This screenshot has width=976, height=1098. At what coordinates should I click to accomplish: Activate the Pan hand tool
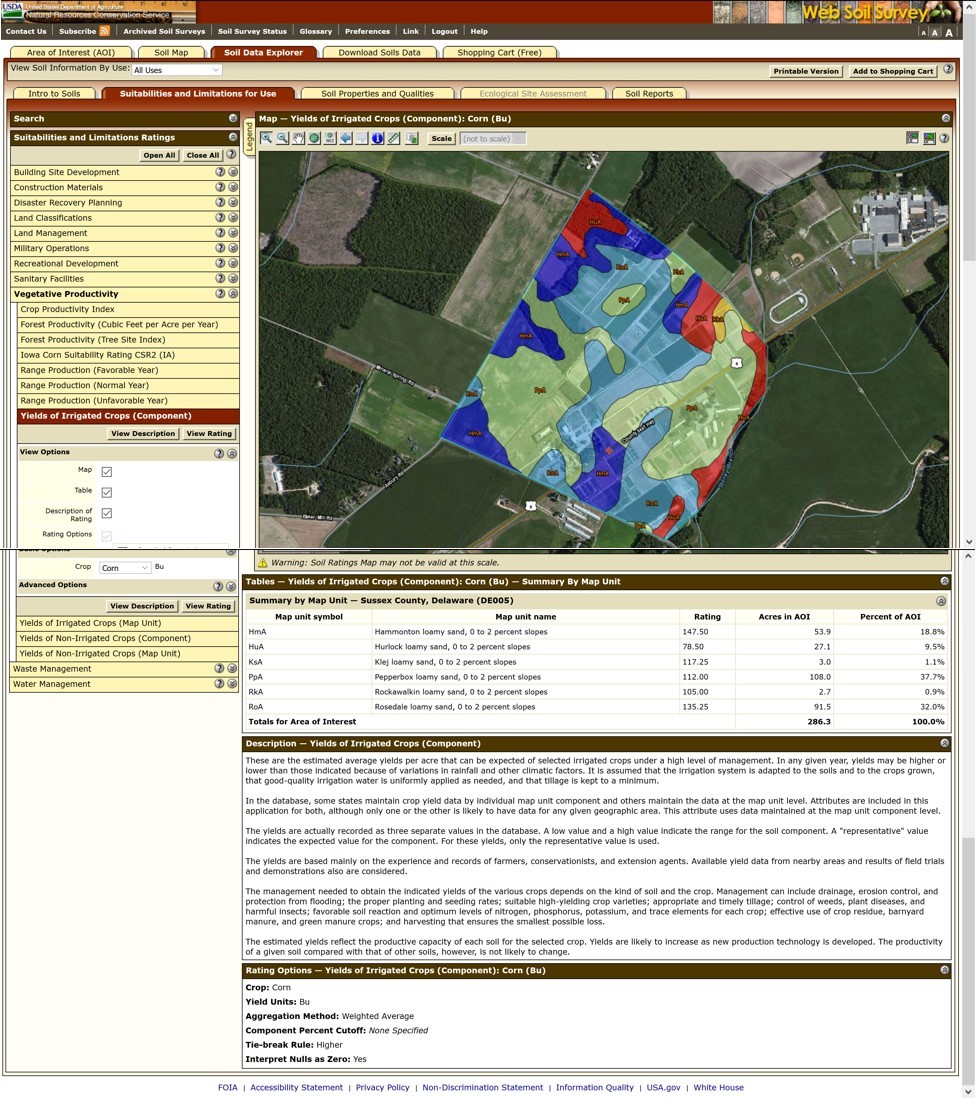click(x=298, y=138)
